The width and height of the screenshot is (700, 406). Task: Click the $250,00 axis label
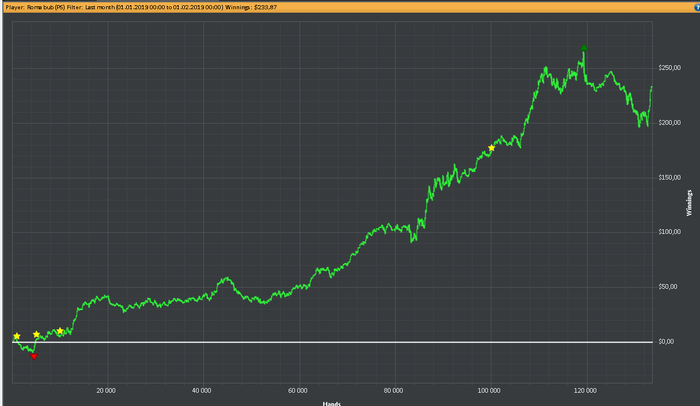click(670, 68)
